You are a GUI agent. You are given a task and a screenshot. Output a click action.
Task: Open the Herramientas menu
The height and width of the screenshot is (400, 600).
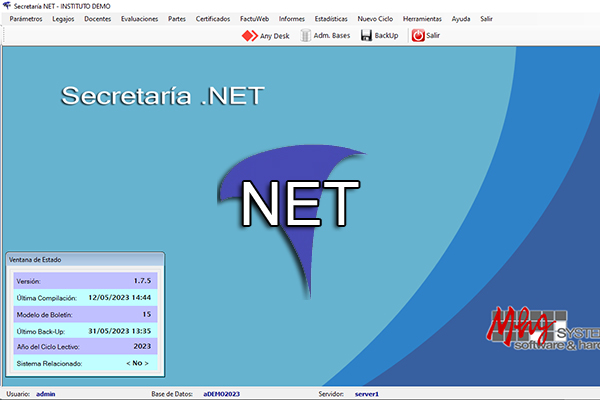pos(422,19)
